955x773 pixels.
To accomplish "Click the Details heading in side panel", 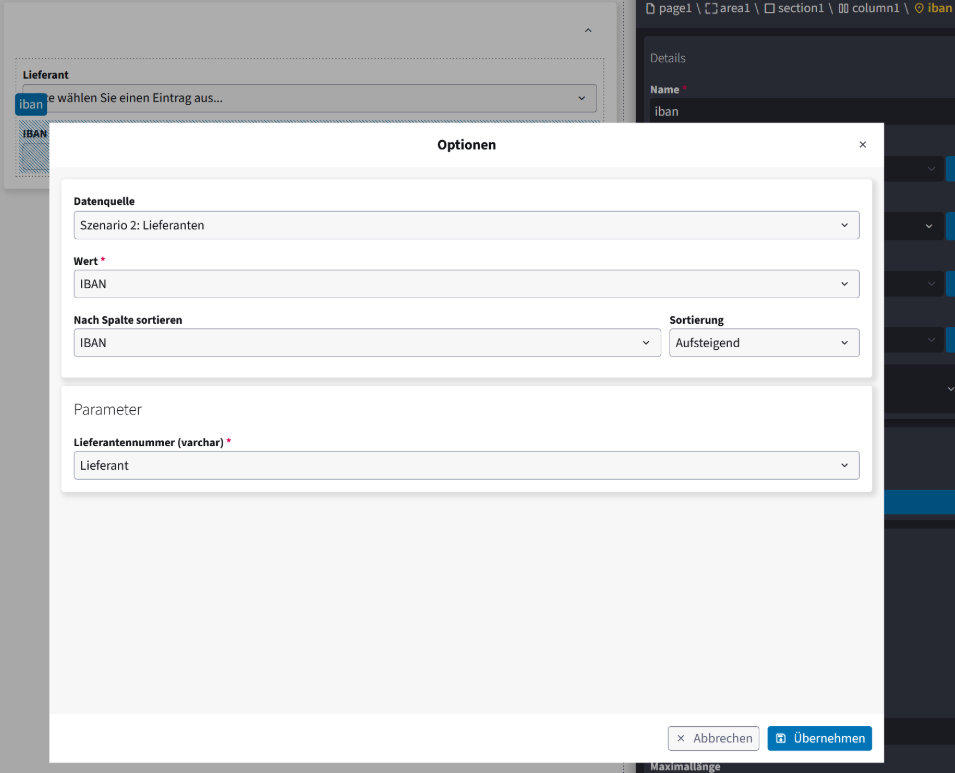I will point(668,58).
